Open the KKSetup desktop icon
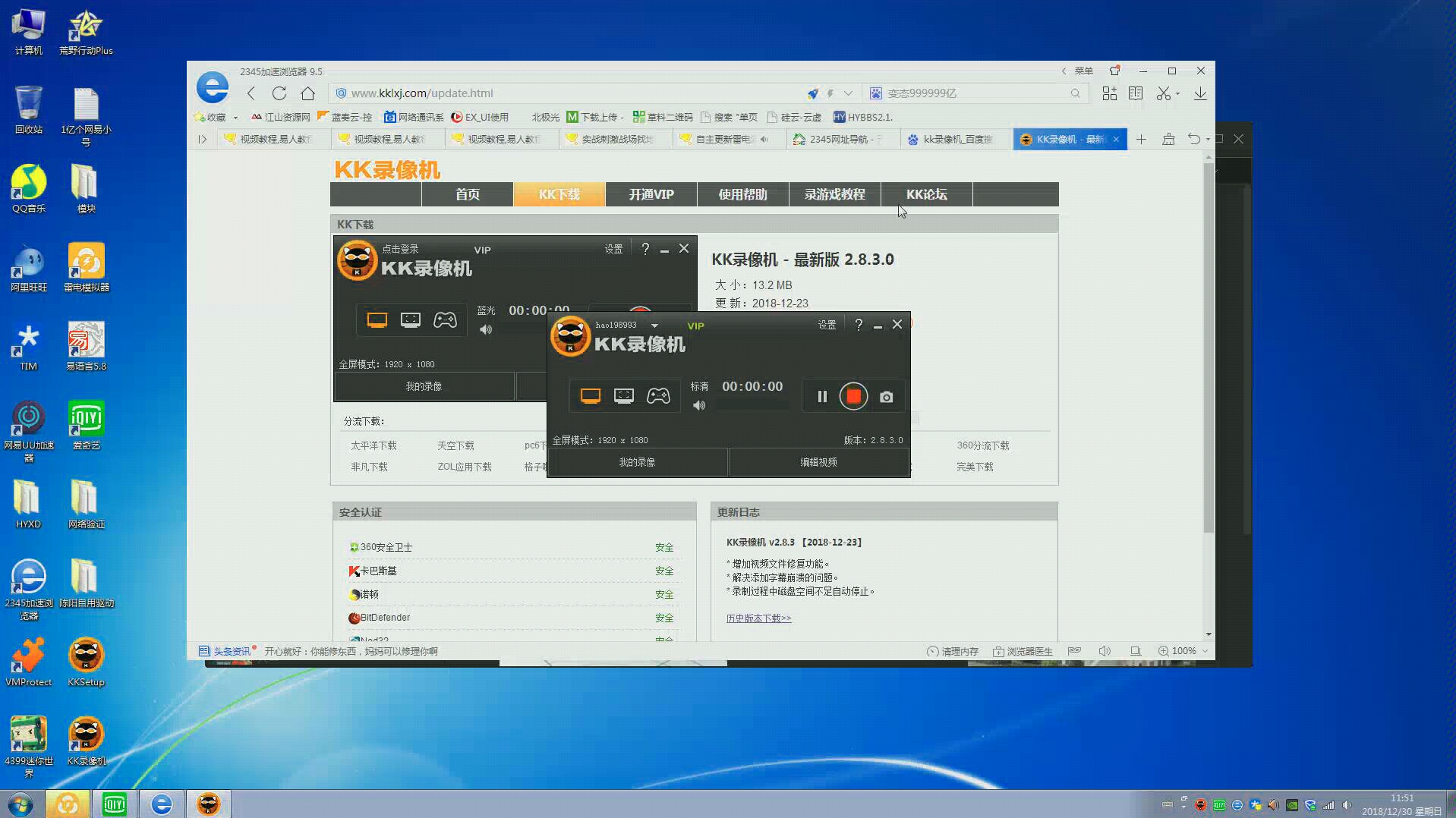1456x818 pixels. pyautogui.click(x=86, y=662)
